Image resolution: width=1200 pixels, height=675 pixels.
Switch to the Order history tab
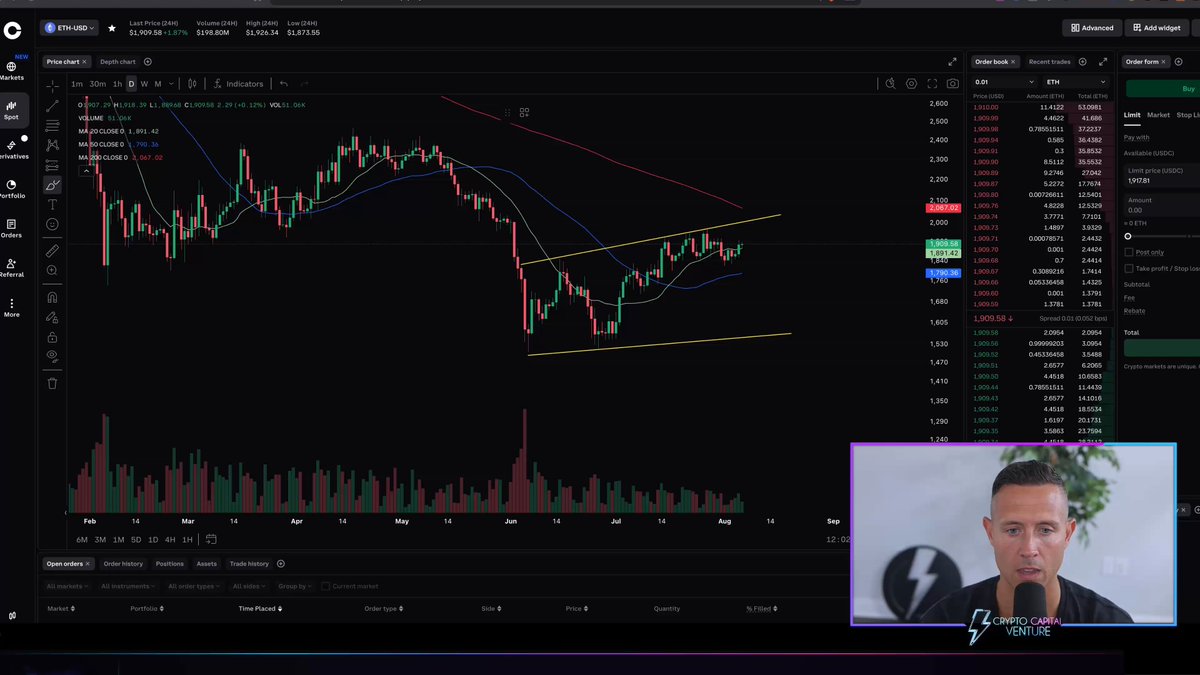tap(123, 564)
